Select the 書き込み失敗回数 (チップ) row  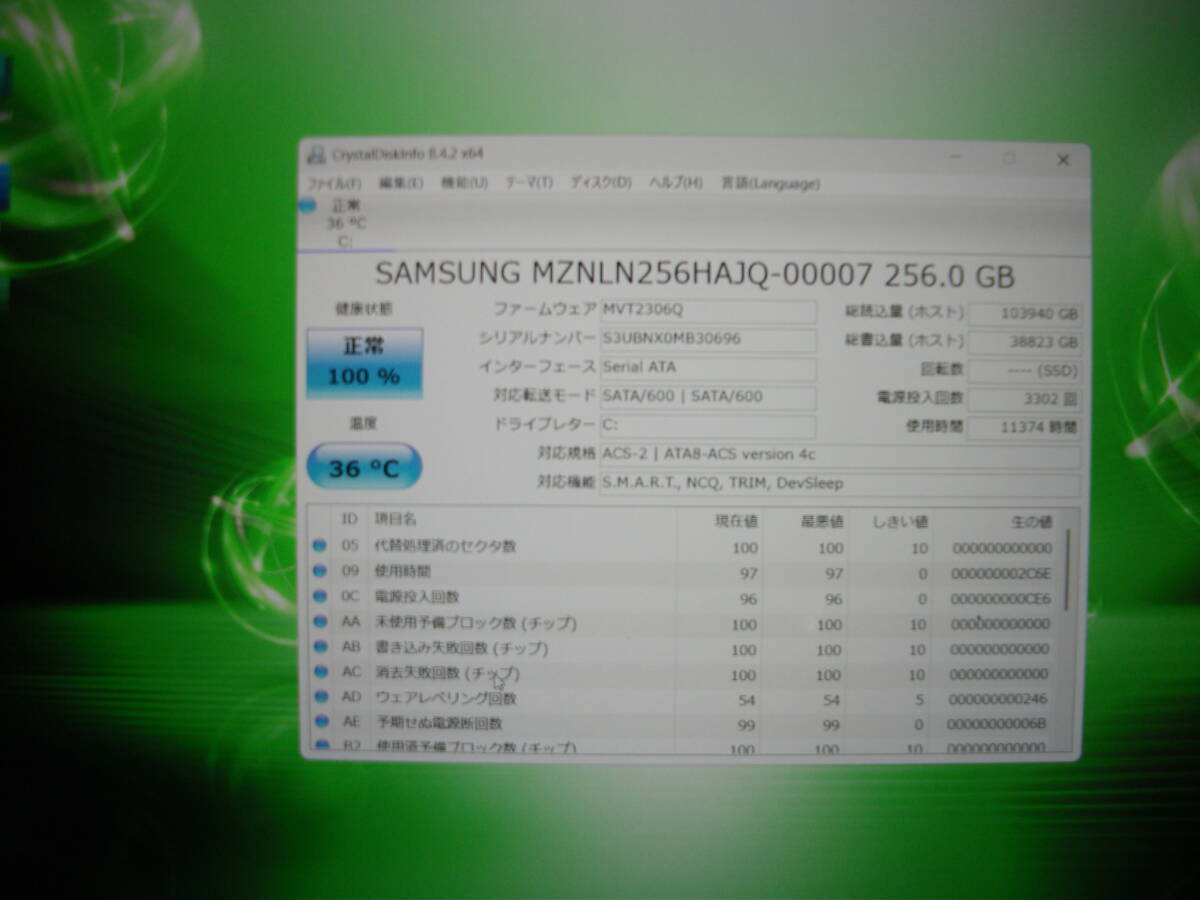(x=684, y=648)
